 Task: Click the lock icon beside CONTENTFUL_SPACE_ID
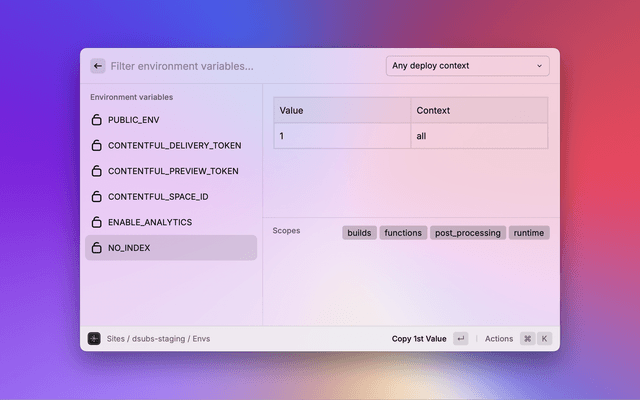tap(97, 197)
